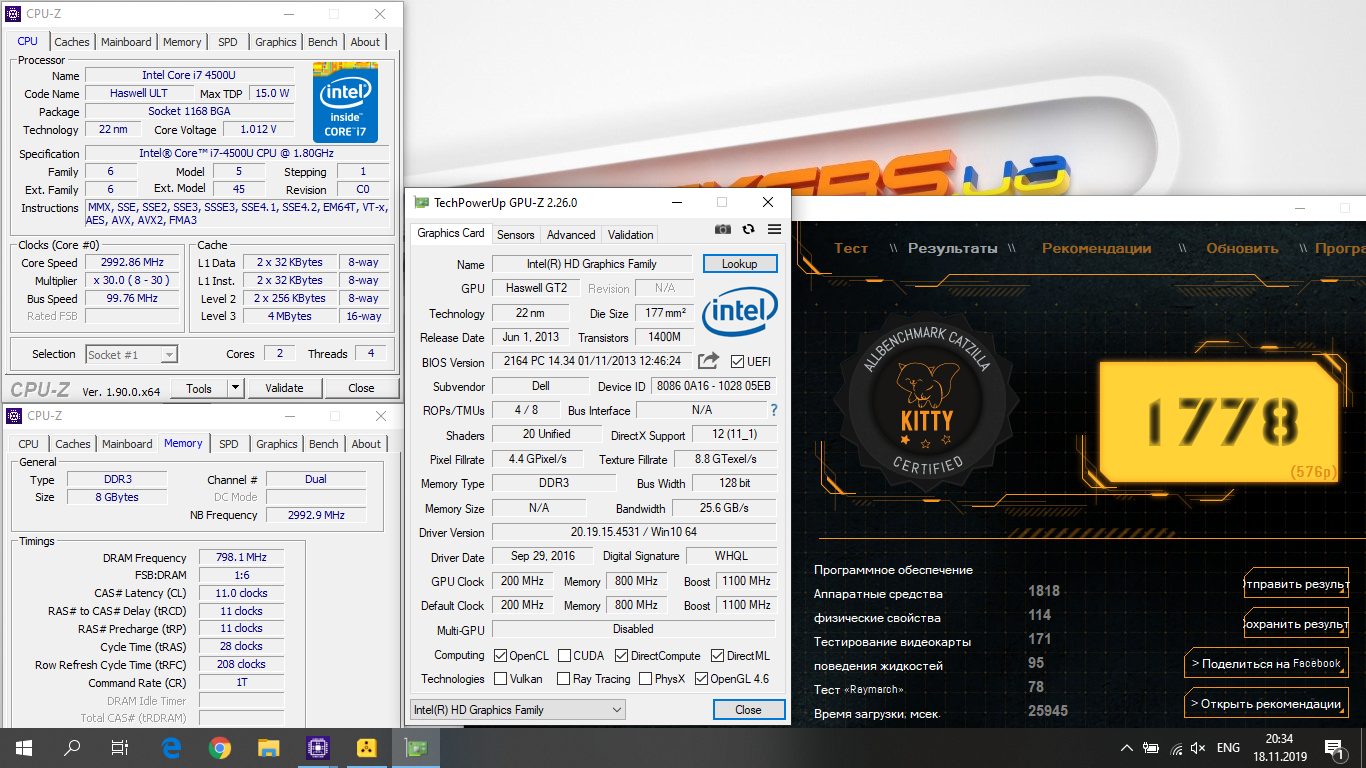Click the volume tray icon
The height and width of the screenshot is (768, 1366).
pyautogui.click(x=1198, y=748)
